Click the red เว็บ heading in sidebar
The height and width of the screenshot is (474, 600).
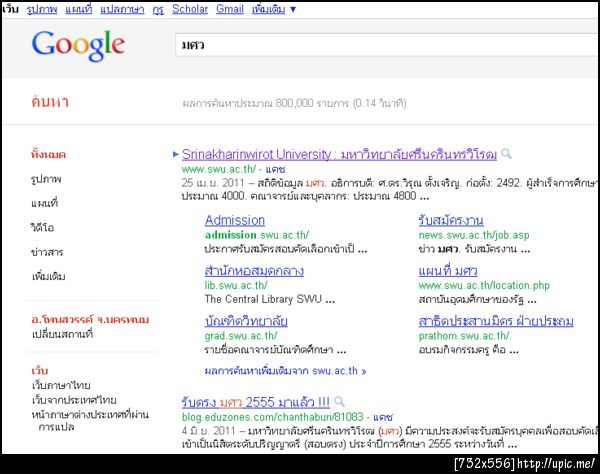pos(40,370)
